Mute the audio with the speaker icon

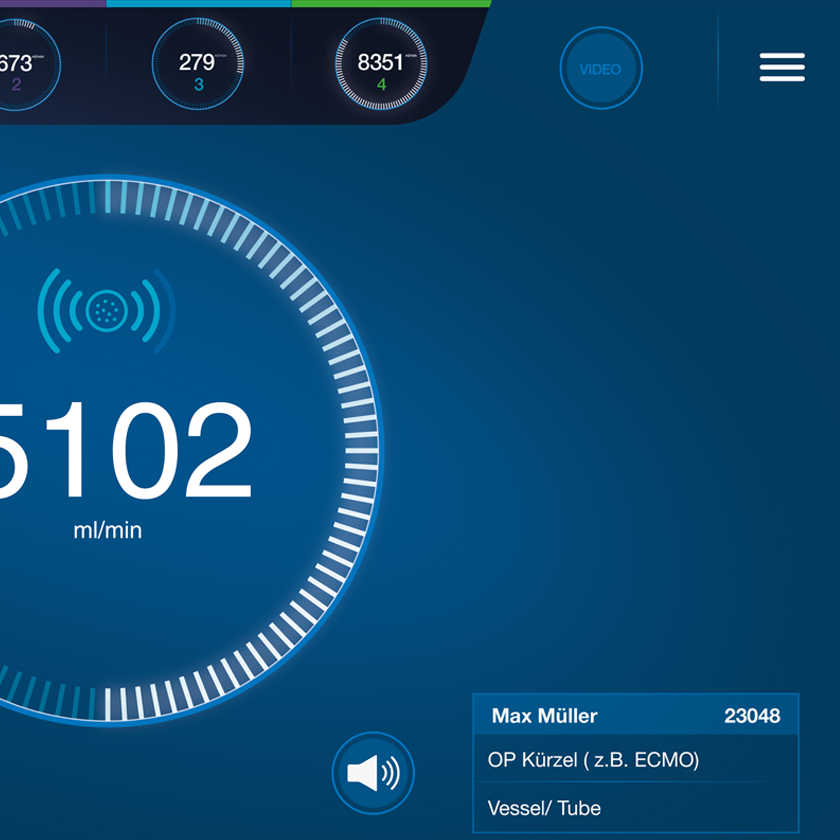pyautogui.click(x=372, y=773)
